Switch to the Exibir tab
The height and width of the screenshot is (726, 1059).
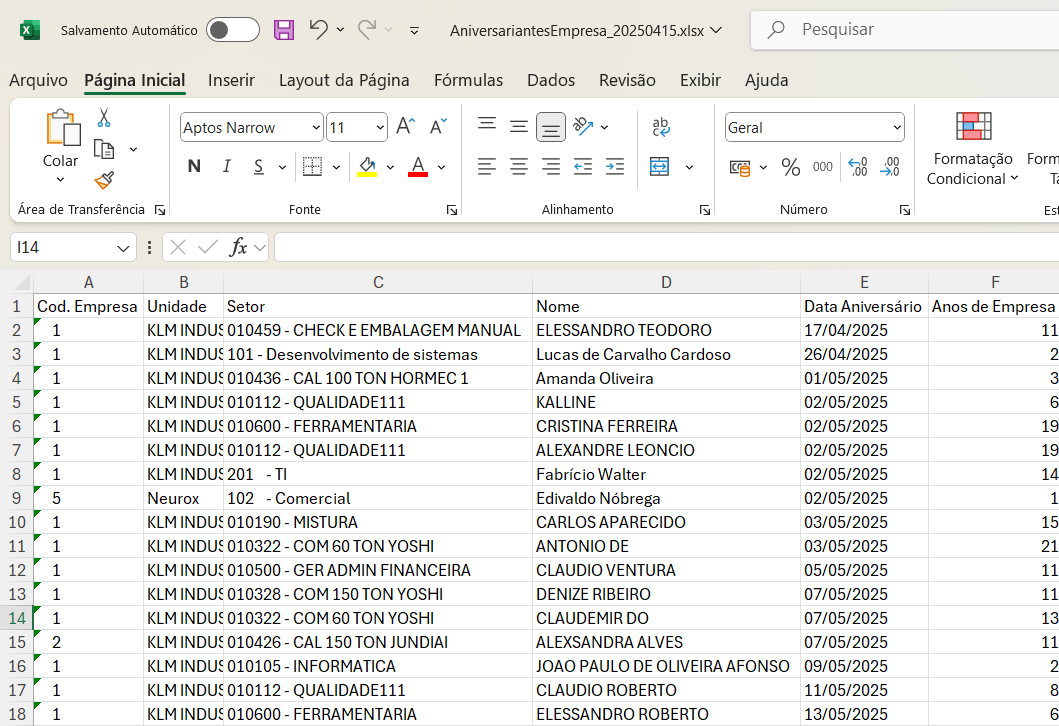pos(700,80)
